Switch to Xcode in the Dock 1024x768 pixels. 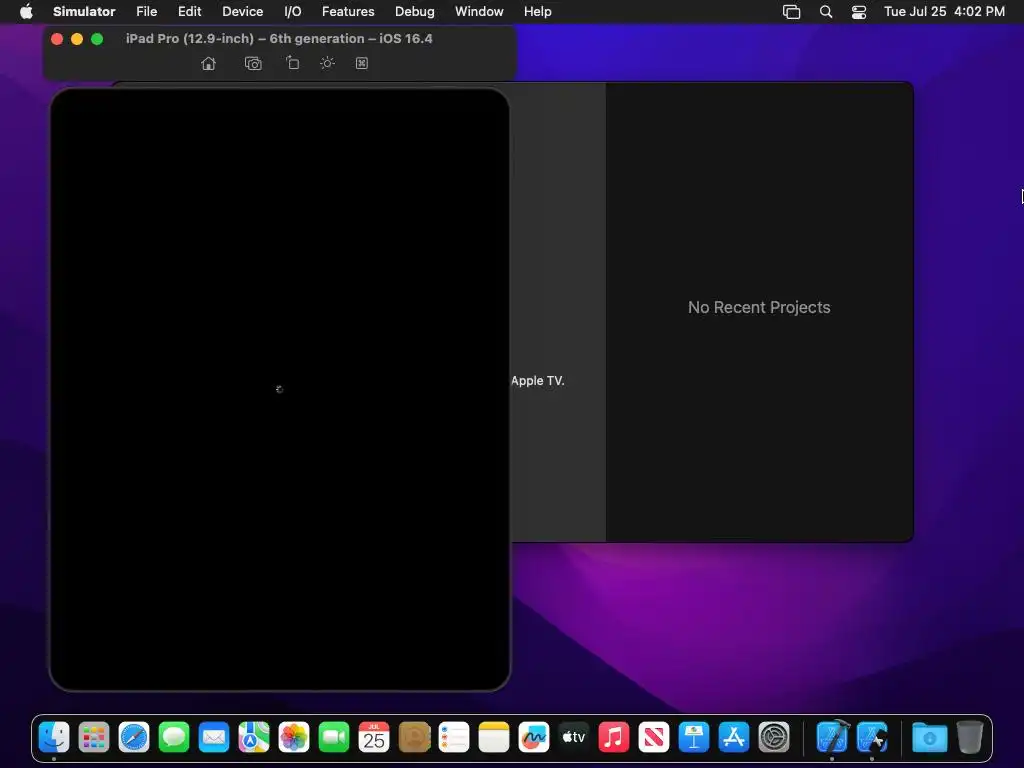[832, 737]
